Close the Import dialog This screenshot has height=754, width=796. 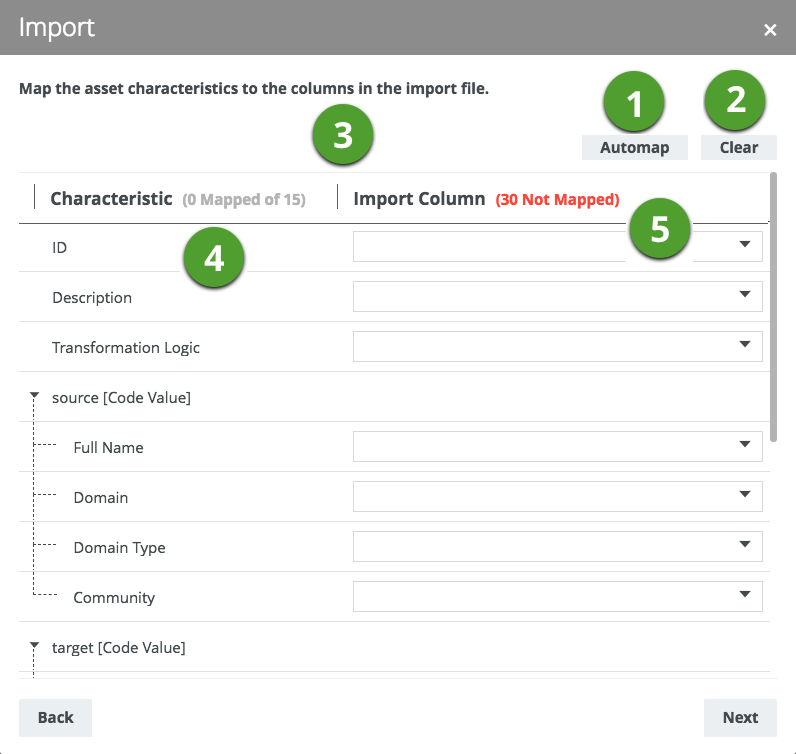coord(770,29)
